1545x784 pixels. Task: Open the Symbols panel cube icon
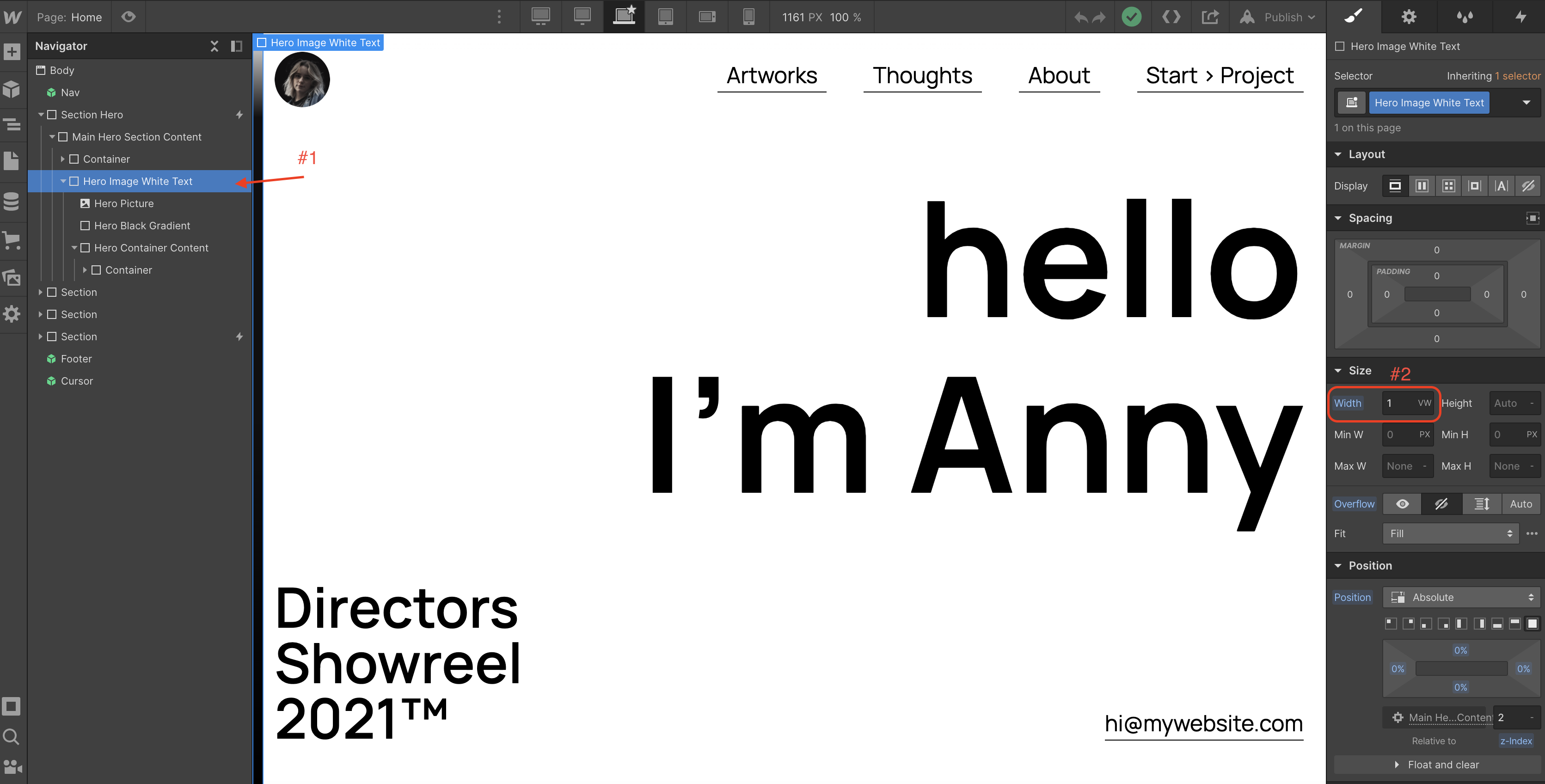click(x=12, y=89)
